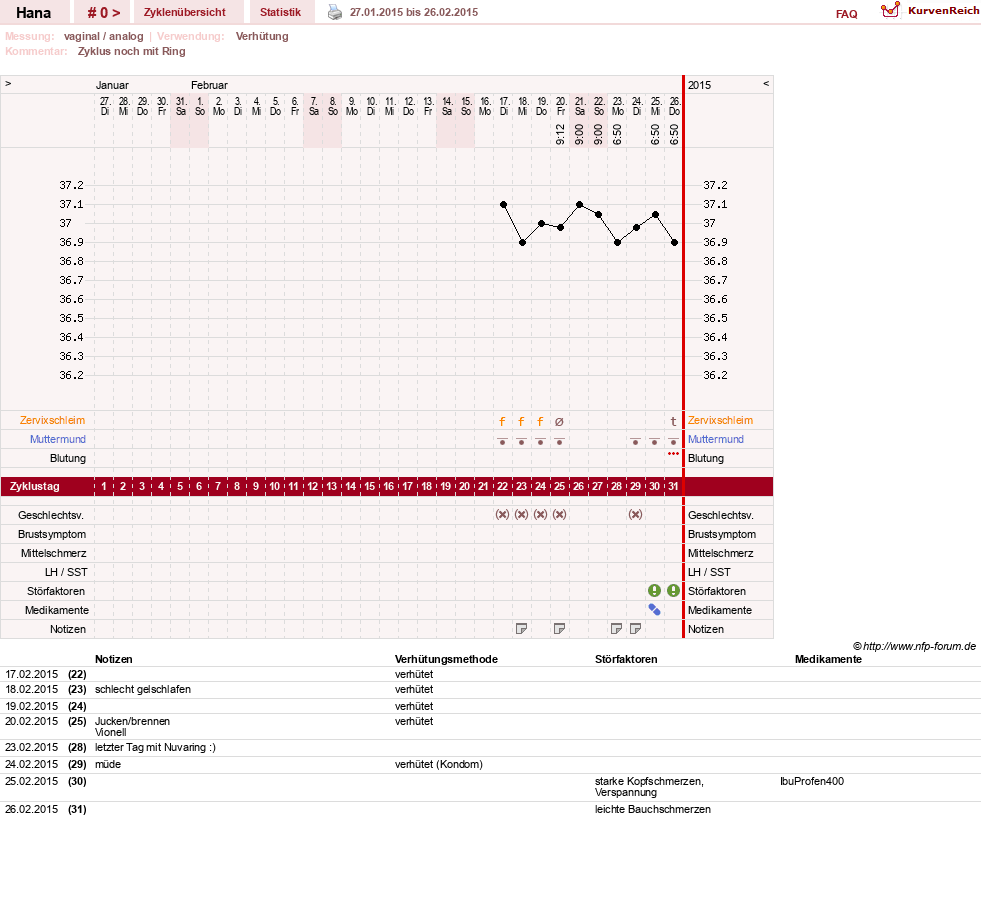The width and height of the screenshot is (981, 906).
Task: Click the Medikamente pill icon on day 30
Action: click(x=654, y=609)
